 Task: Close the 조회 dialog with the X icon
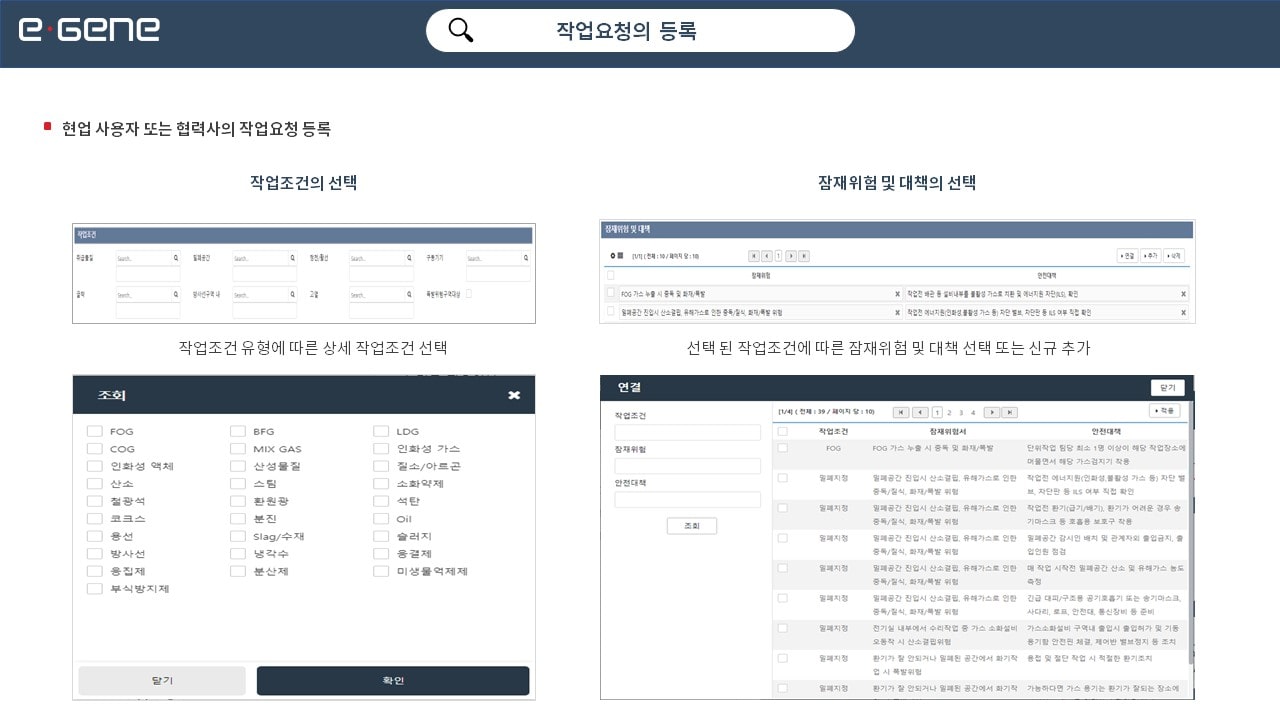click(x=514, y=395)
